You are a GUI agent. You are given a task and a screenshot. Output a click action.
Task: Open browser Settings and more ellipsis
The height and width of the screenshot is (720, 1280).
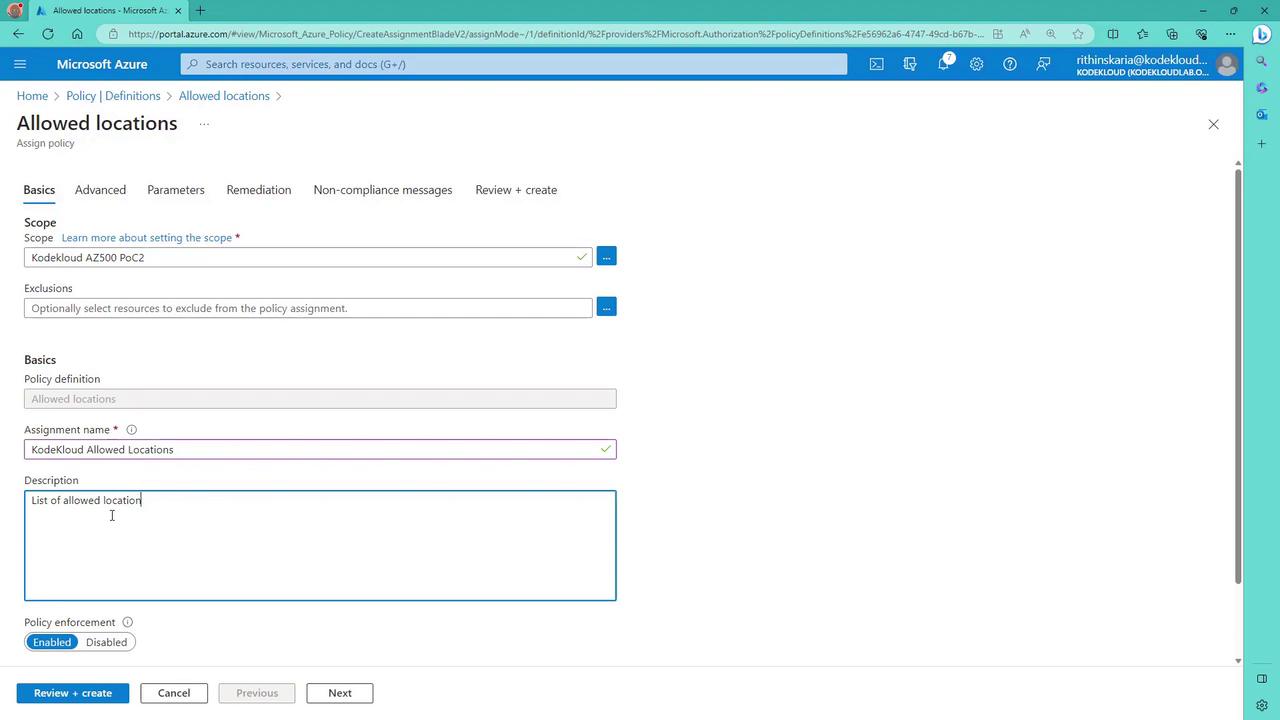tap(1231, 33)
